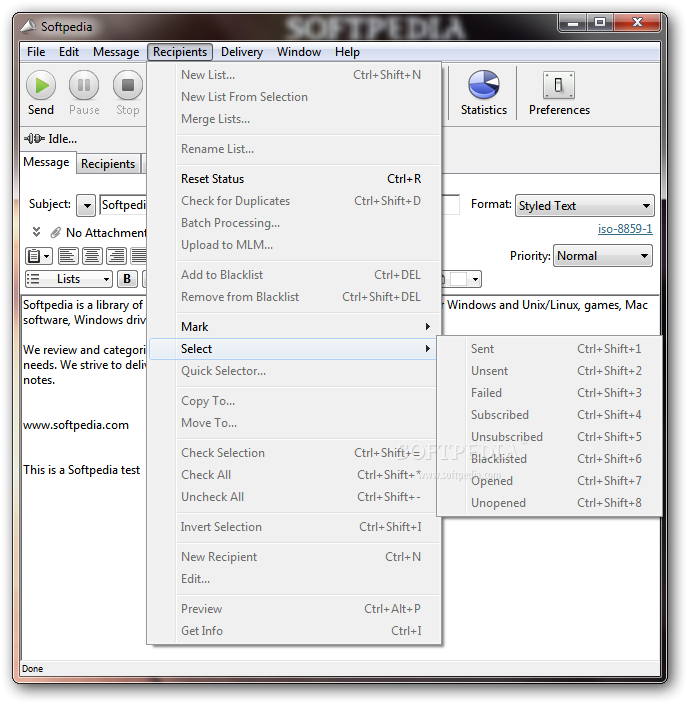This screenshot has width=688, height=704.
Task: Select Failed in the submenu
Action: pos(550,393)
